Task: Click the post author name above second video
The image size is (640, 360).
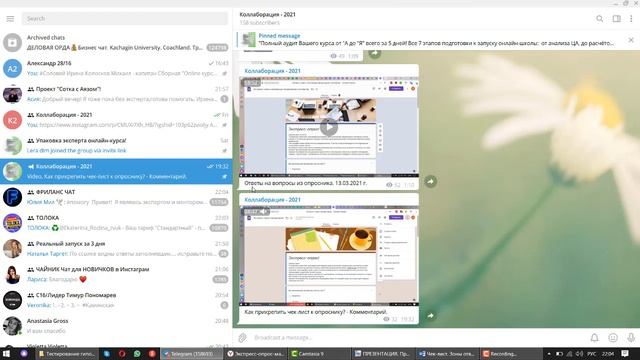Action: click(272, 200)
